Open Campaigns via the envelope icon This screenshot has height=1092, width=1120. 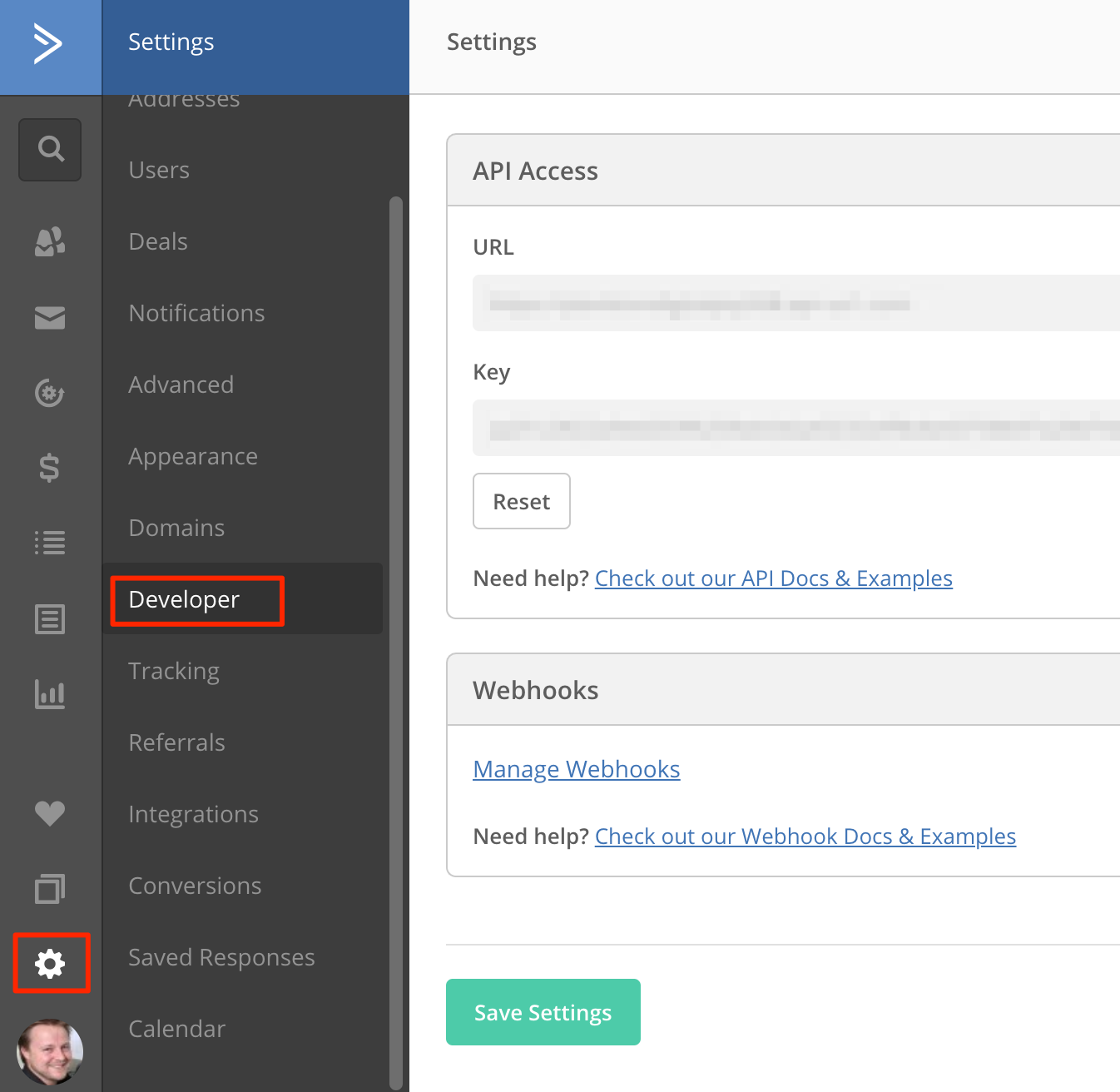tap(50, 317)
